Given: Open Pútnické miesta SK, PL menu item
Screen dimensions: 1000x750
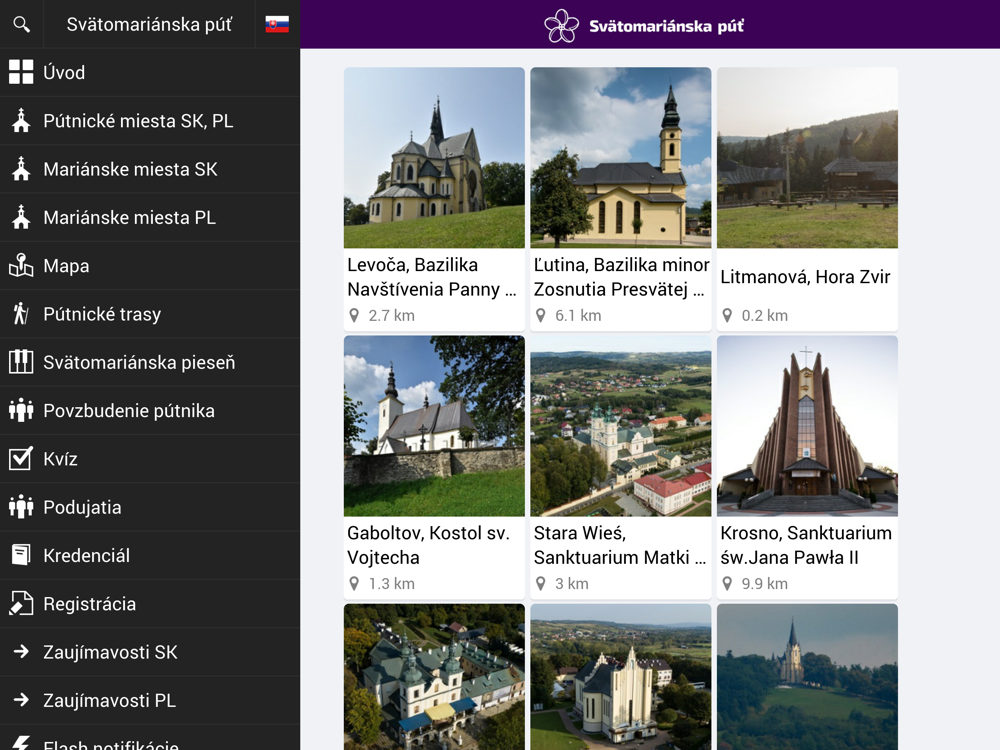Looking at the screenshot, I should click(x=150, y=121).
